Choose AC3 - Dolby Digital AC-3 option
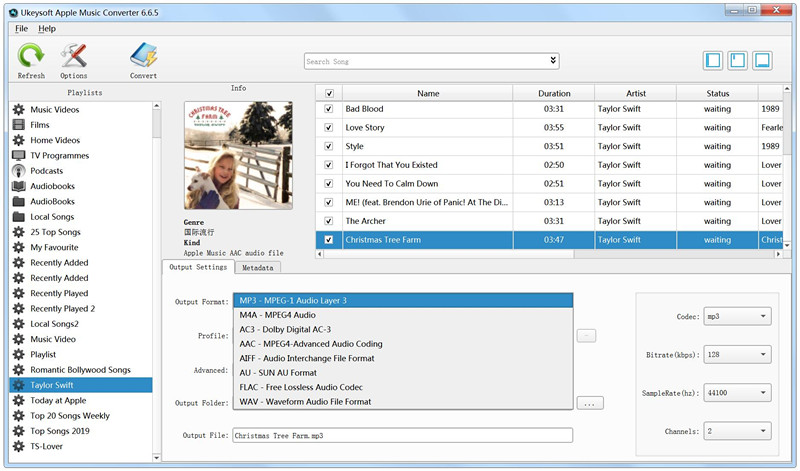The image size is (800, 471). point(403,329)
